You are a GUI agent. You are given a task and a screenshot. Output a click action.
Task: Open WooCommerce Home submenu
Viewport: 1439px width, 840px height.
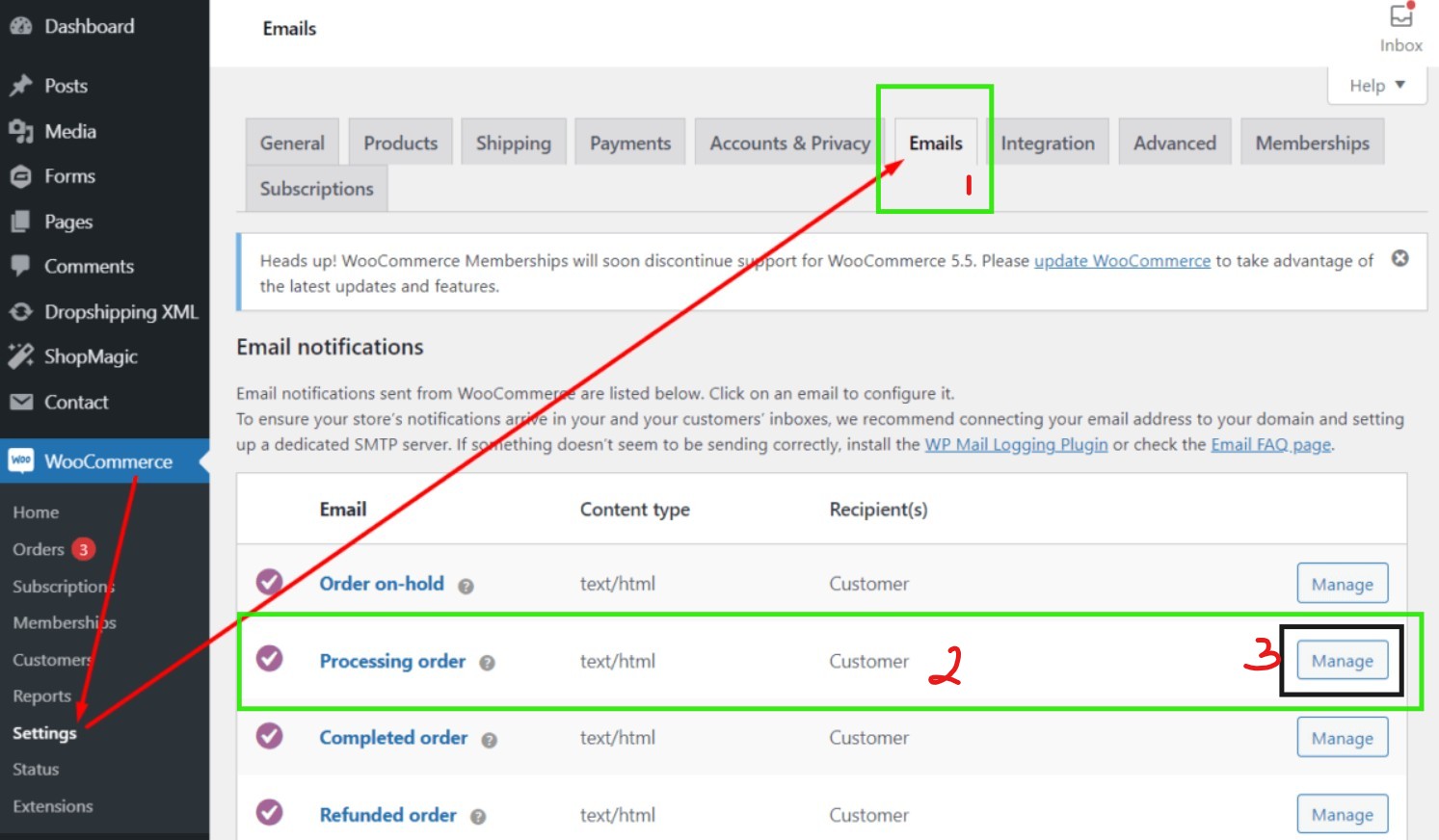36,512
